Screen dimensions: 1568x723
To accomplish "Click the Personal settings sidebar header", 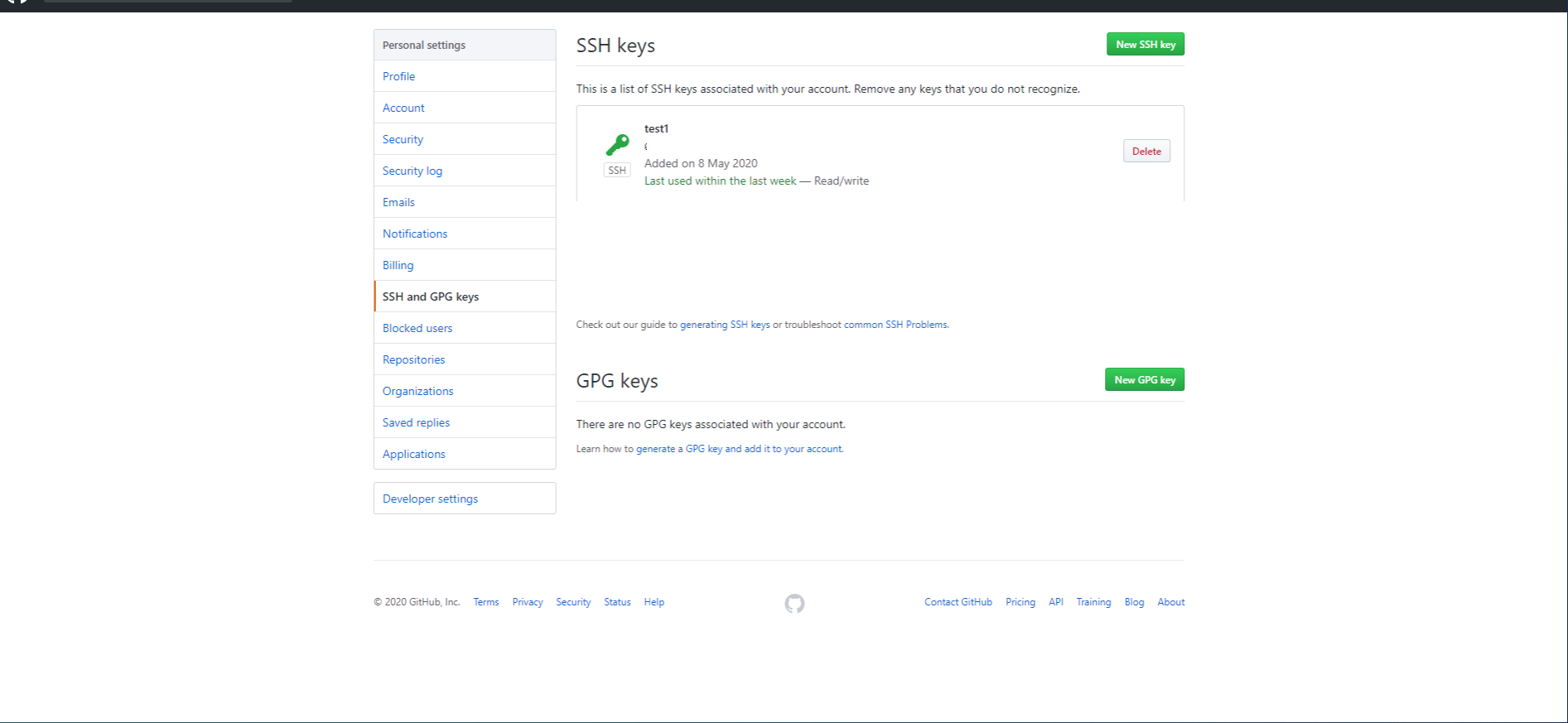I will 465,45.
